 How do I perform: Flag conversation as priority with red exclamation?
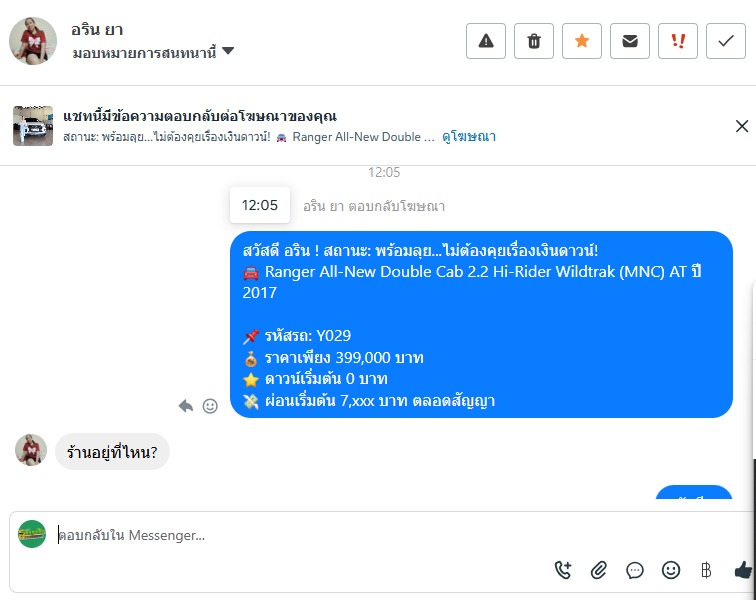pyautogui.click(x=678, y=41)
